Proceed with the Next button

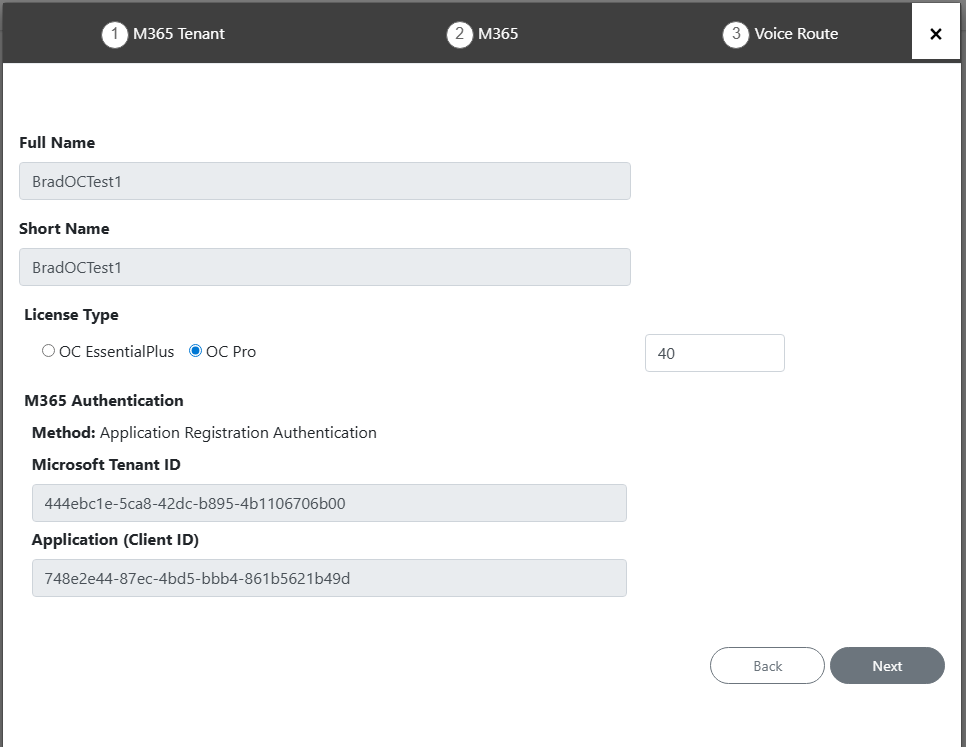[887, 666]
